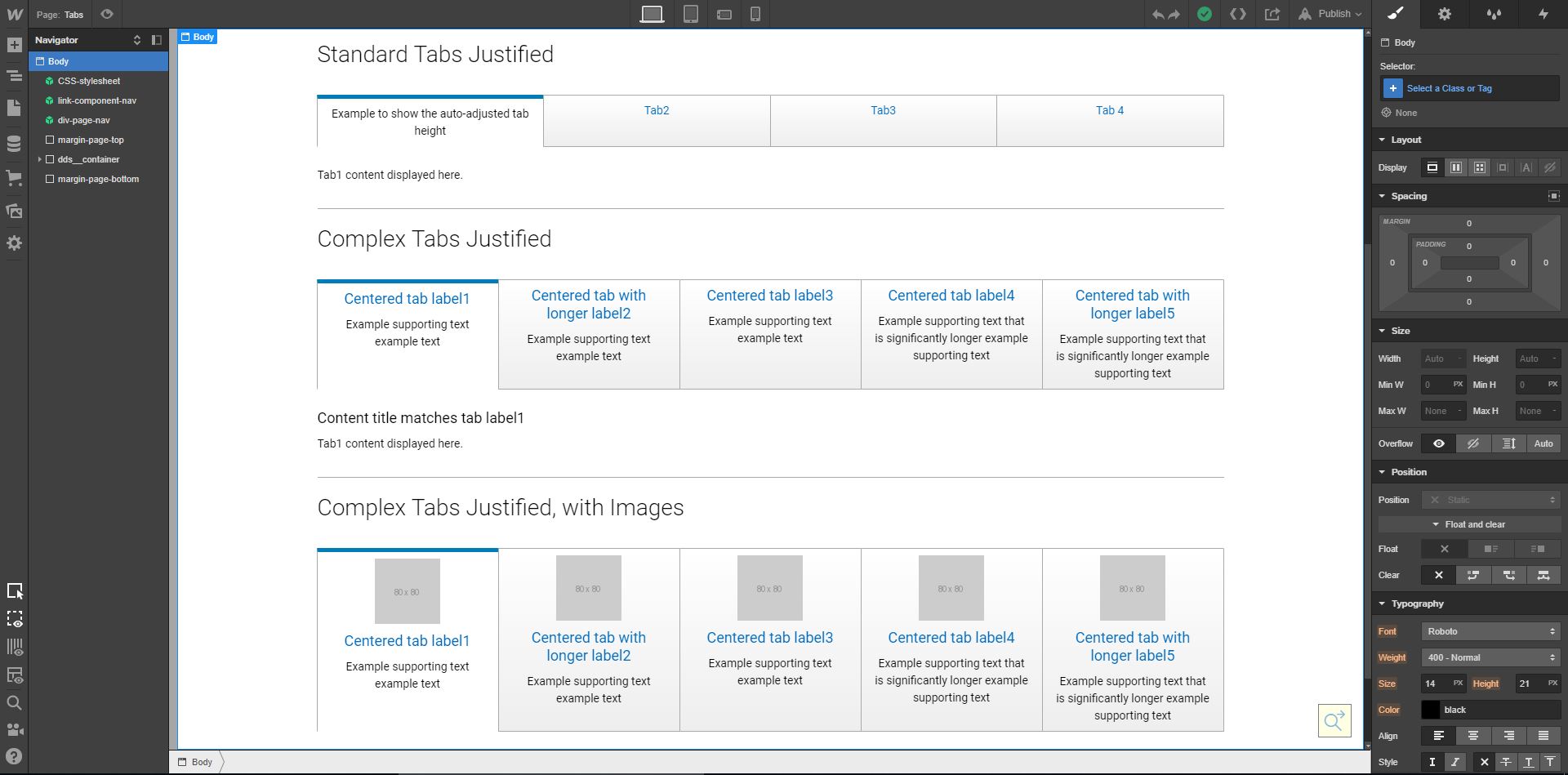This screenshot has width=1568, height=775.
Task: Open the Add Elements panel
Action: [14, 45]
